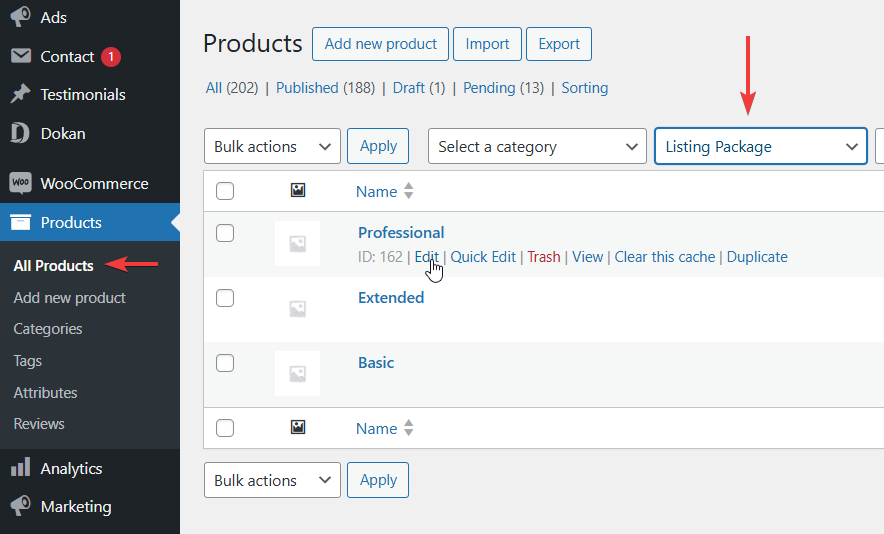Check the Professional product checkbox
Image resolution: width=884 pixels, height=534 pixels.
225,233
